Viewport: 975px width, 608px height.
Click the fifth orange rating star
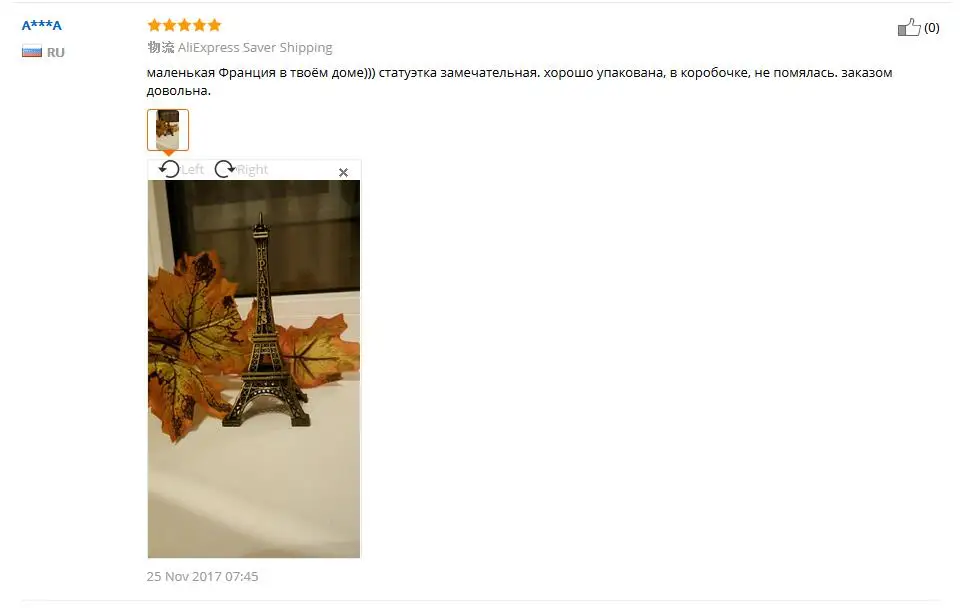[x=215, y=25]
